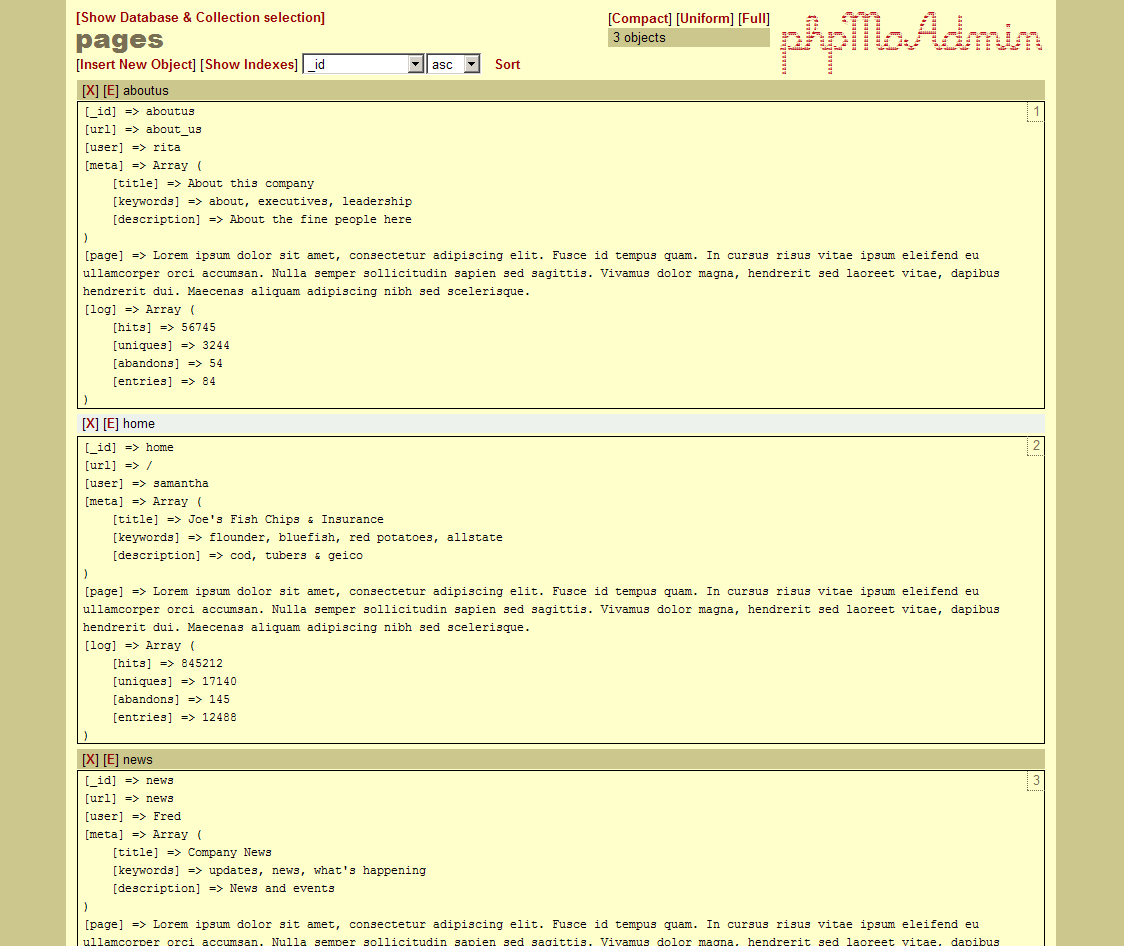The width and height of the screenshot is (1124, 946).
Task: Click the phpMoAdmin logo
Action: pyautogui.click(x=911, y=42)
